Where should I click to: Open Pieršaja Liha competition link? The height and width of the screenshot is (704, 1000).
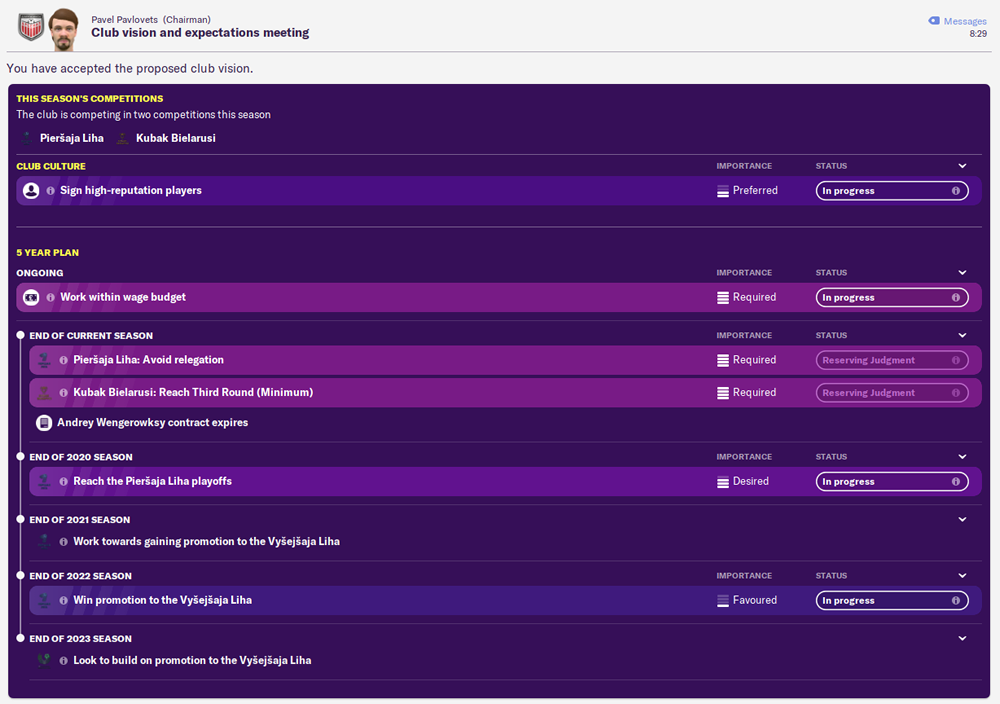[x=71, y=138]
